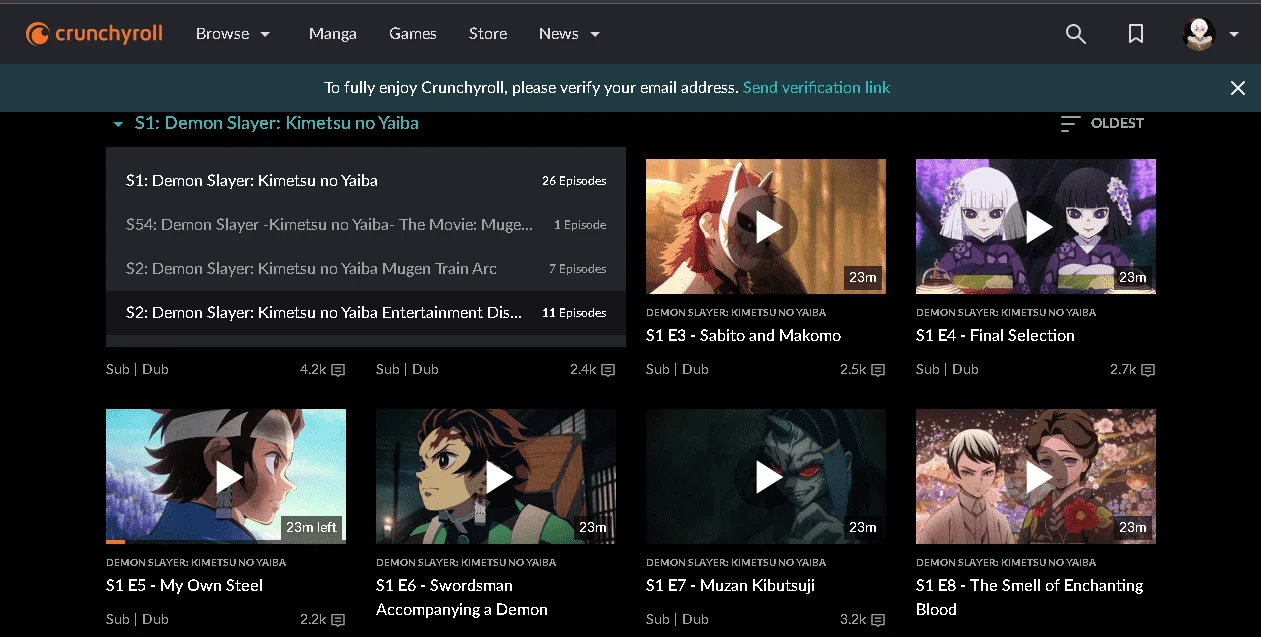Viewport: 1261px width, 637px height.
Task: Open S1 E3 - Sabito and Makomo title
Action: click(x=744, y=336)
